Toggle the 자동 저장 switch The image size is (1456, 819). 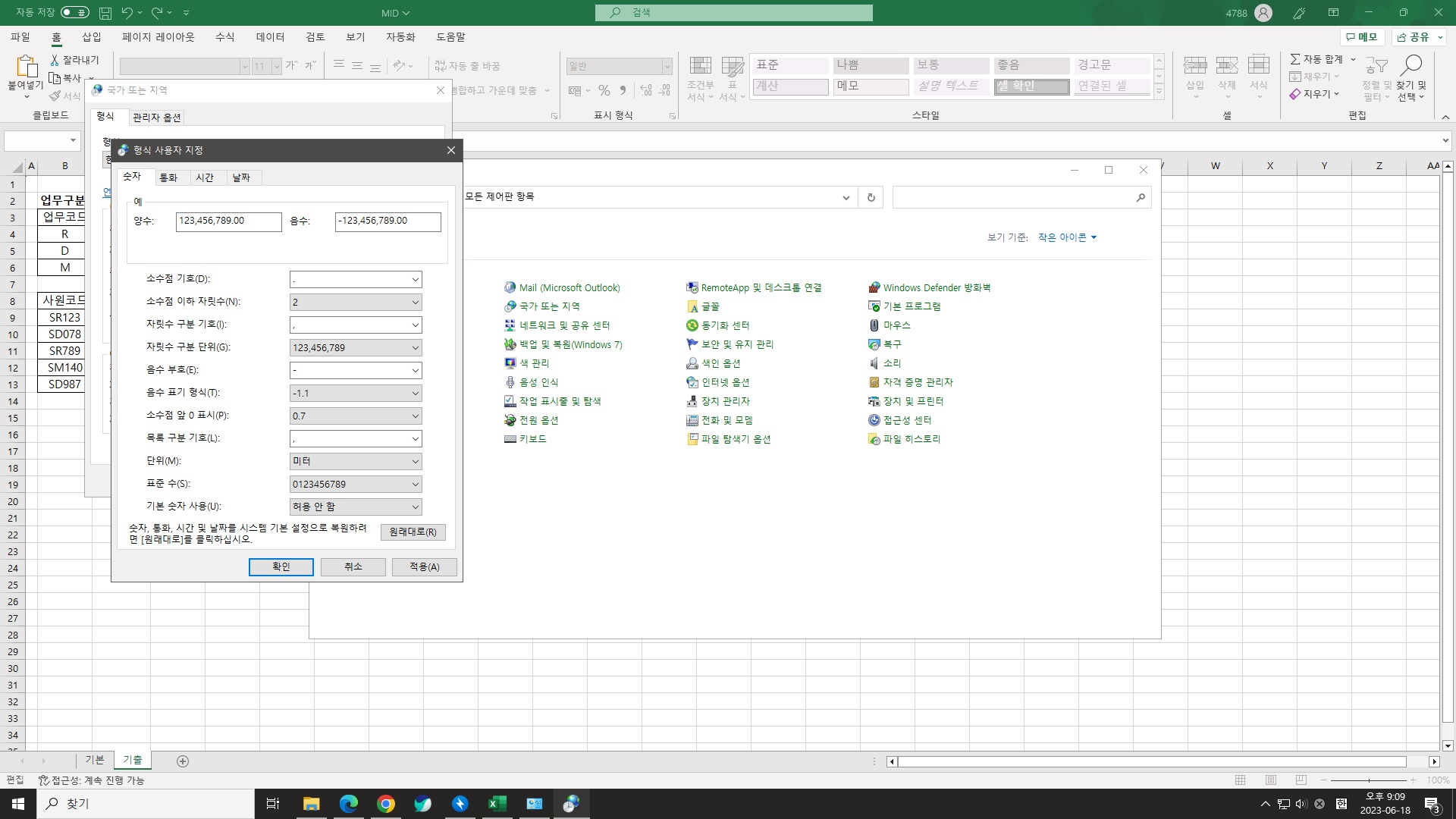[x=74, y=13]
